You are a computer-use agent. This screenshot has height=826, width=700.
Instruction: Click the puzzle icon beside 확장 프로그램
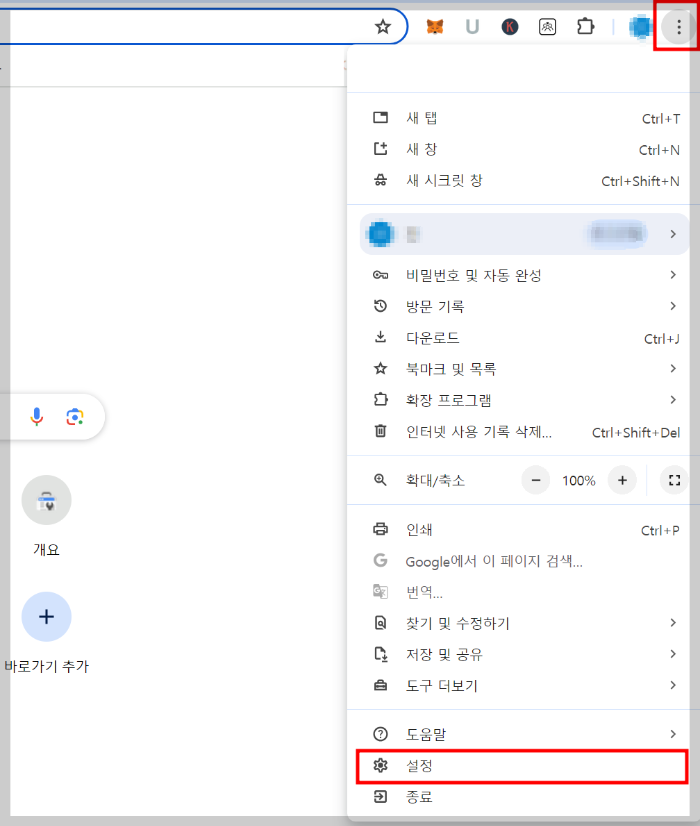380,400
